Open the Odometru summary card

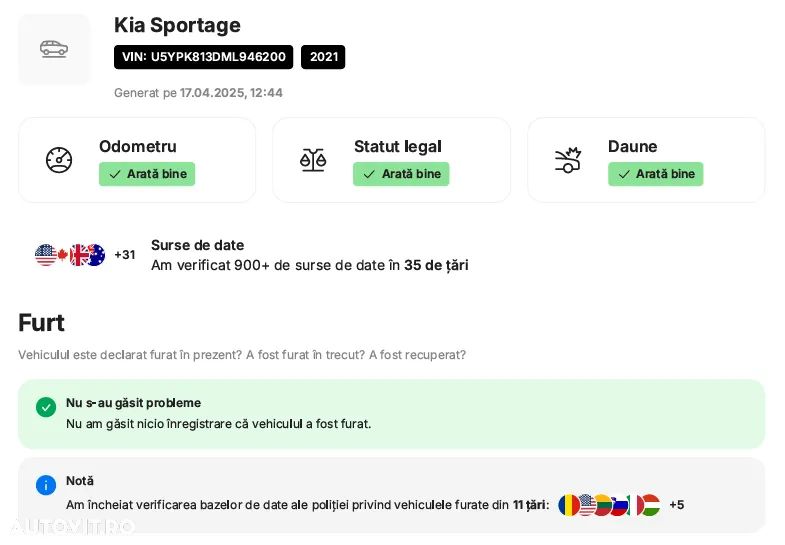click(x=137, y=160)
